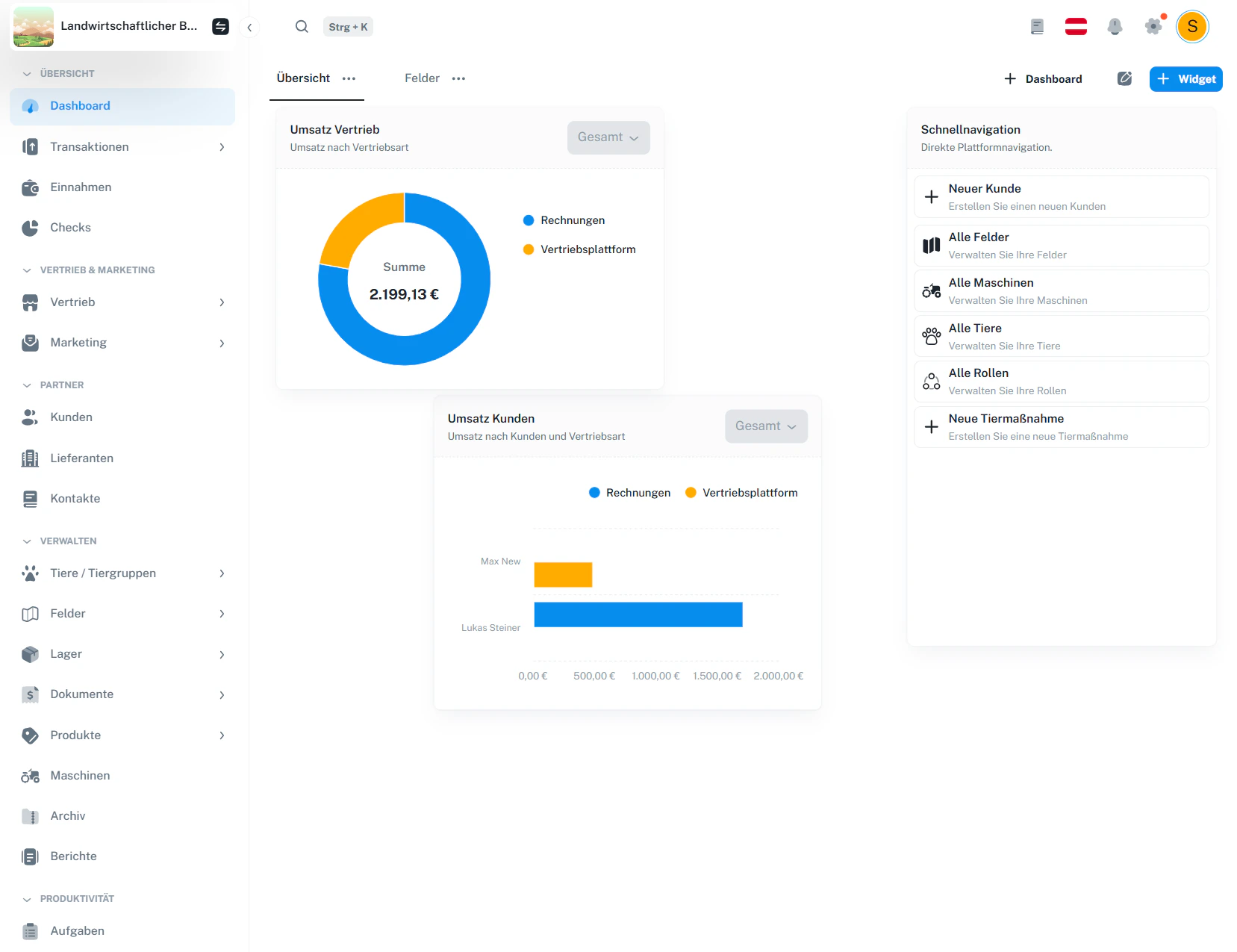Open the notifications bell

tap(1115, 26)
